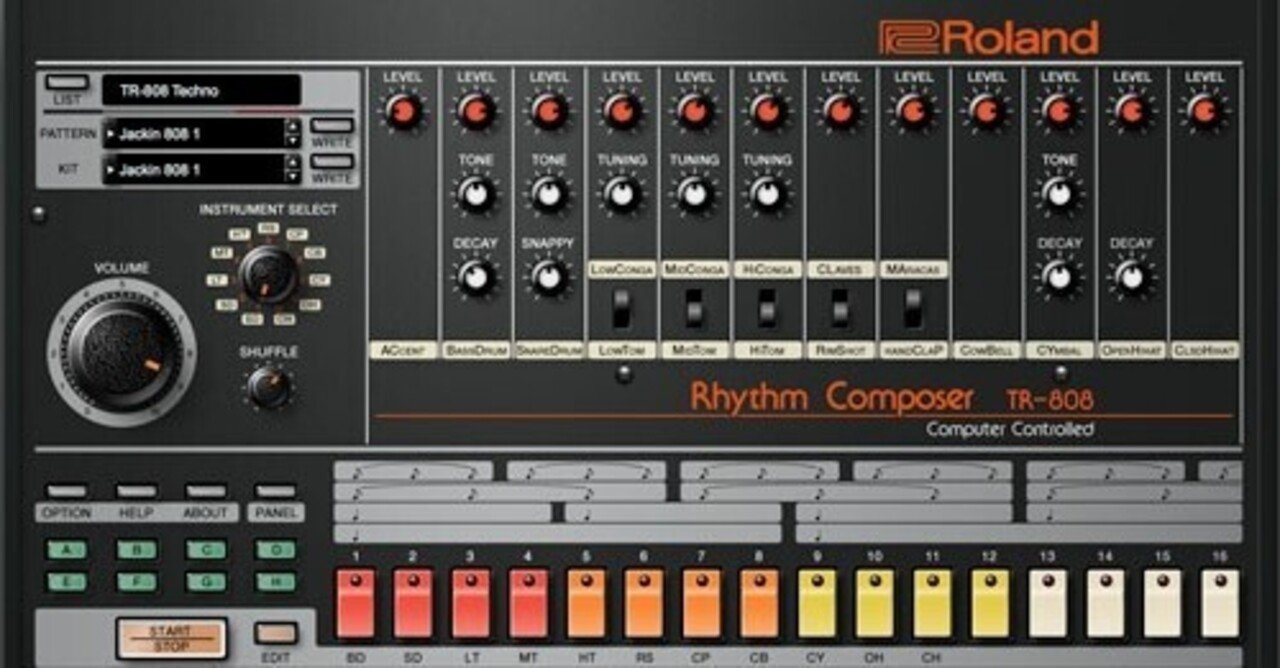Click the BassDrum DECAY knob
This screenshot has width=1280, height=668.
click(476, 277)
